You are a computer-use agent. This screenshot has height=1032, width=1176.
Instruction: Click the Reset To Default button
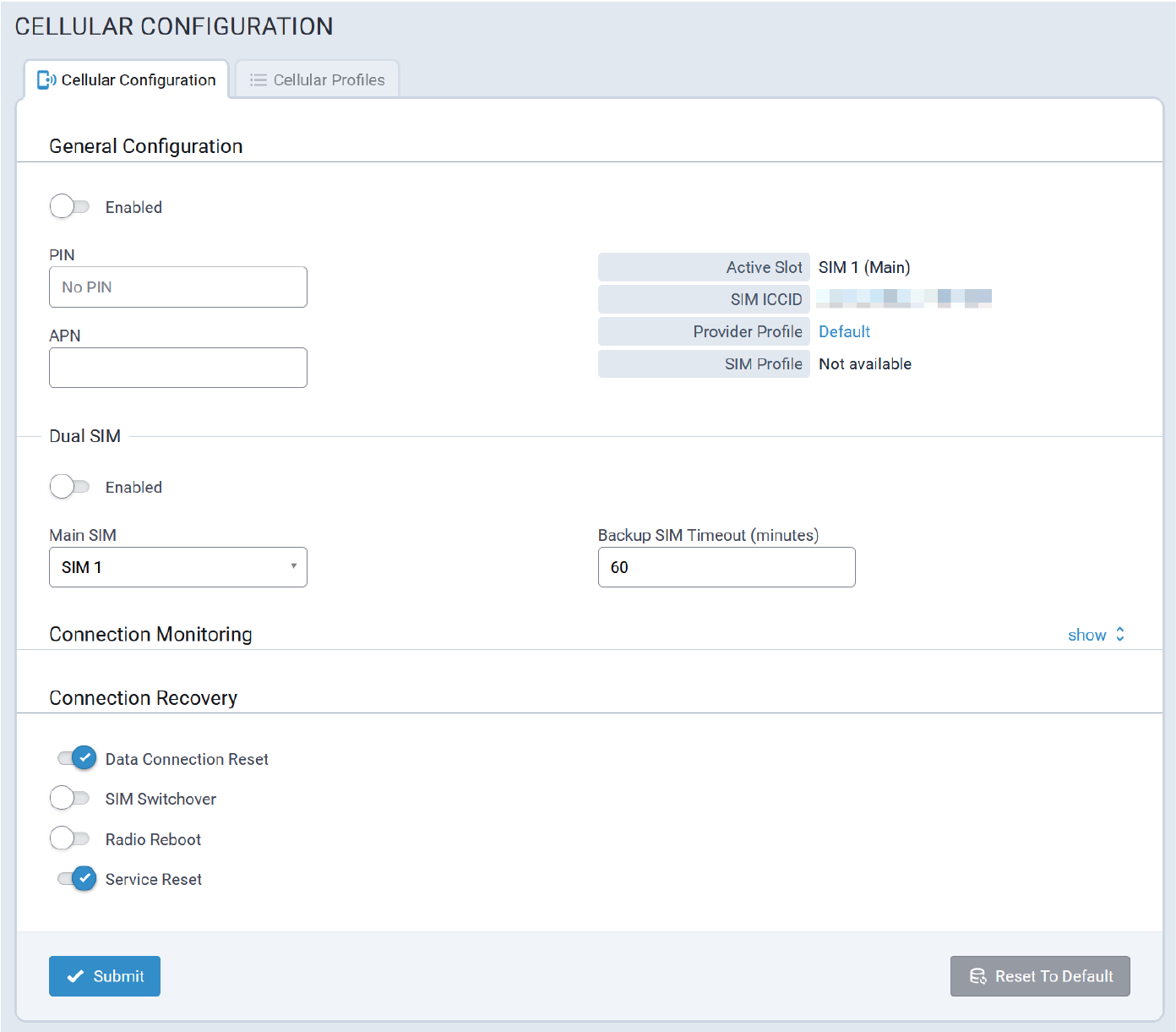[x=1040, y=976]
